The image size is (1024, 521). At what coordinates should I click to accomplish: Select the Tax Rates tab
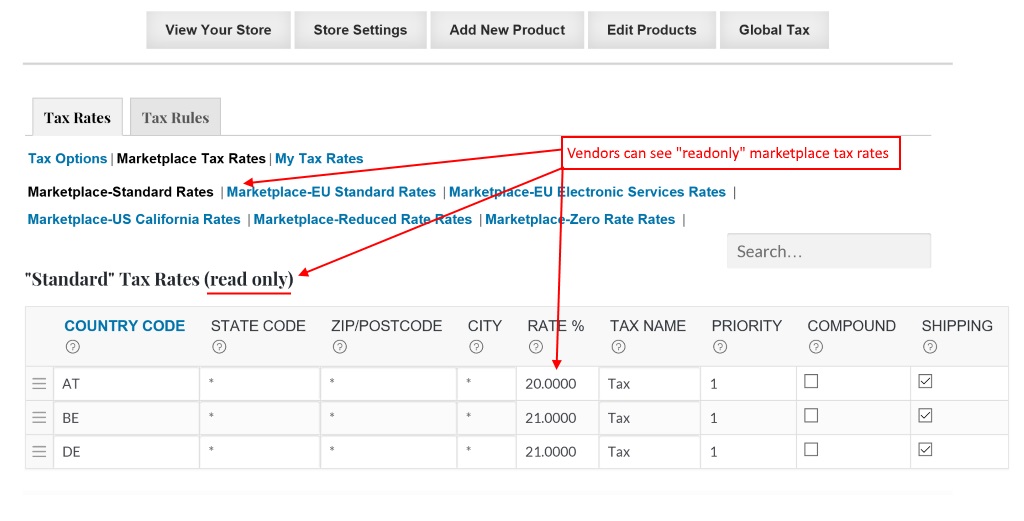coord(77,118)
